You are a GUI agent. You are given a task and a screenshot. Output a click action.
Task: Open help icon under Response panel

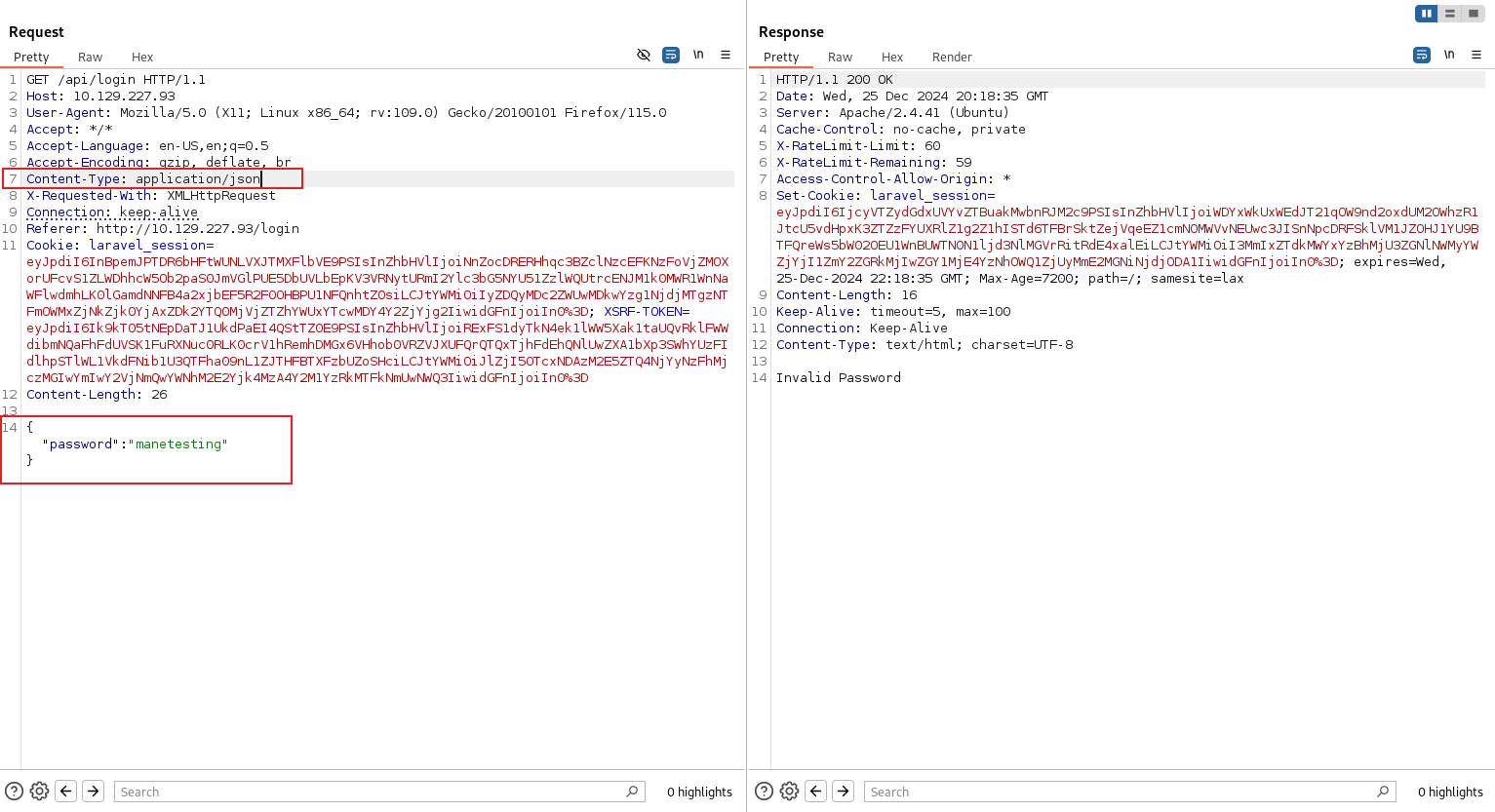[x=765, y=792]
